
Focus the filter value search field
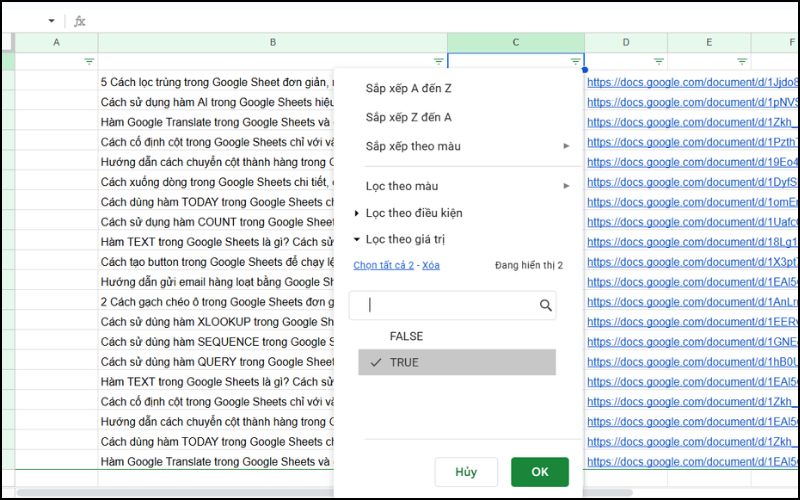click(x=452, y=305)
